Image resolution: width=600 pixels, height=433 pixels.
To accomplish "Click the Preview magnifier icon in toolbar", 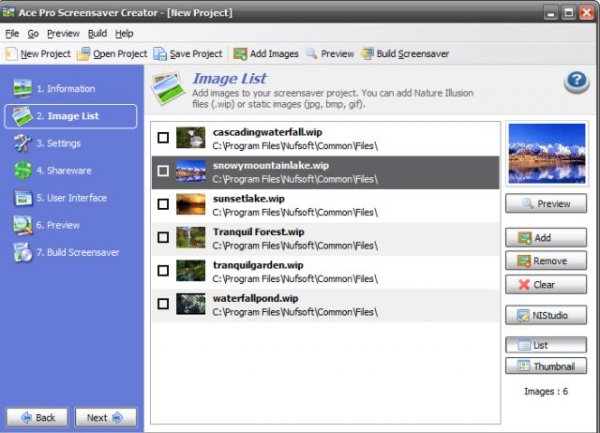I will click(x=312, y=54).
